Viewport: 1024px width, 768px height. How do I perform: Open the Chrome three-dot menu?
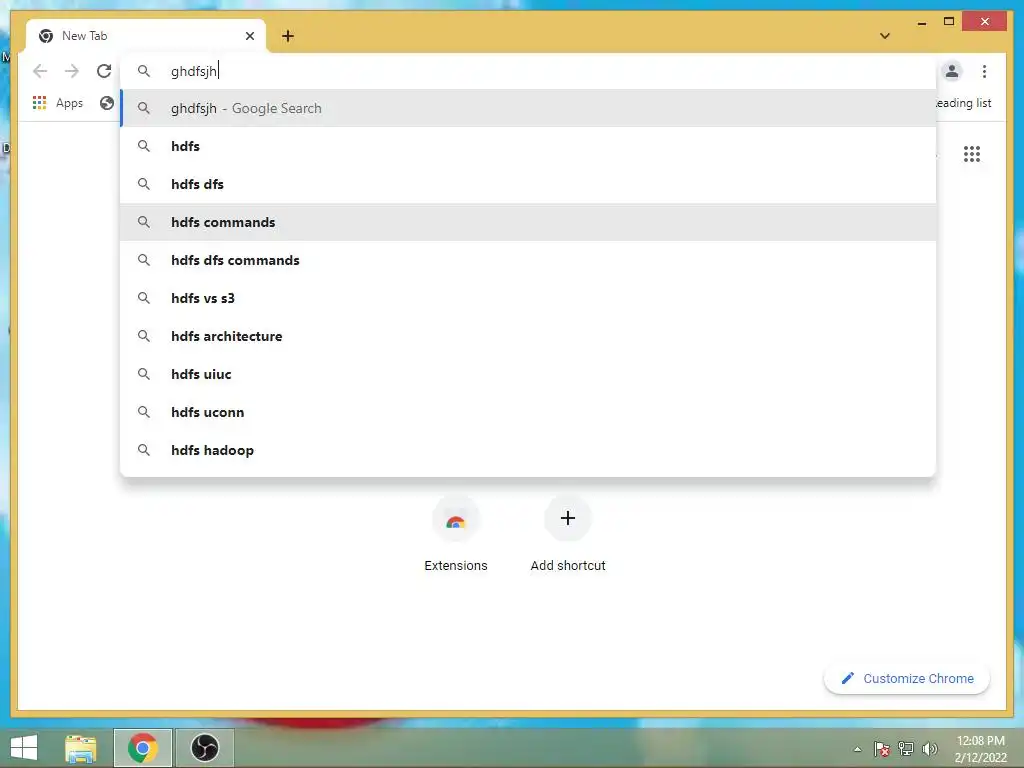point(984,71)
